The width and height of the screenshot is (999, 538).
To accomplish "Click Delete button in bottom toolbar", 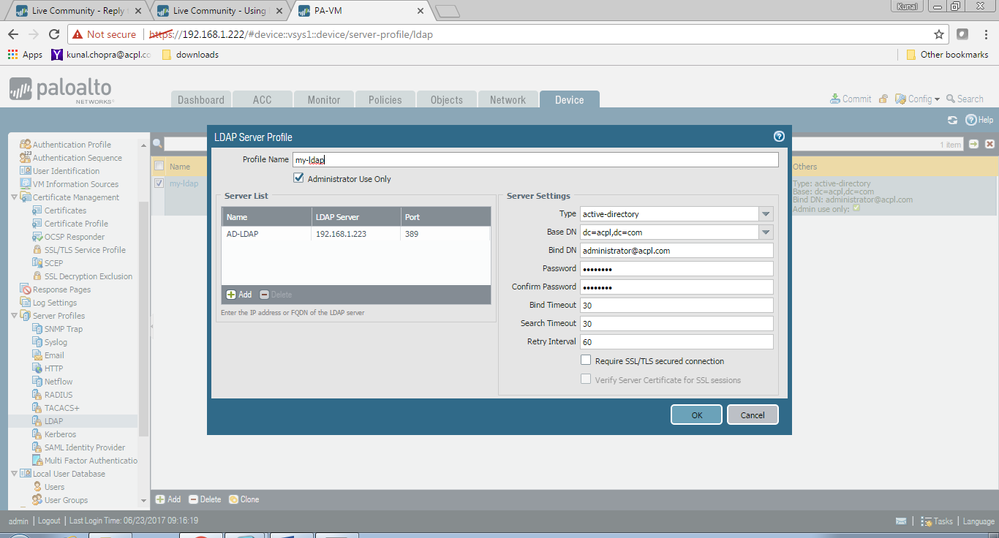I will (205, 499).
